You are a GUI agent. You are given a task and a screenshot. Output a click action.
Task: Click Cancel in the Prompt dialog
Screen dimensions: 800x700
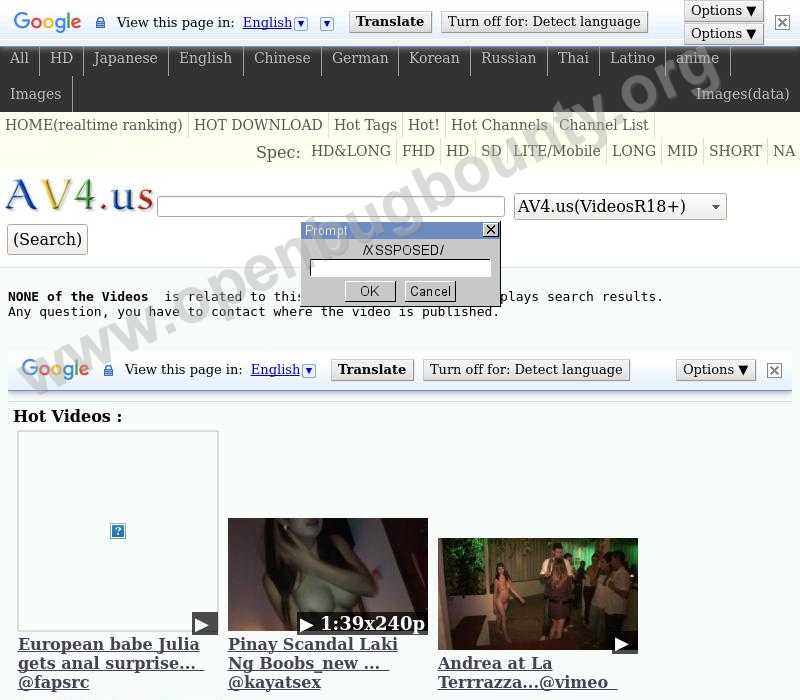pos(430,291)
